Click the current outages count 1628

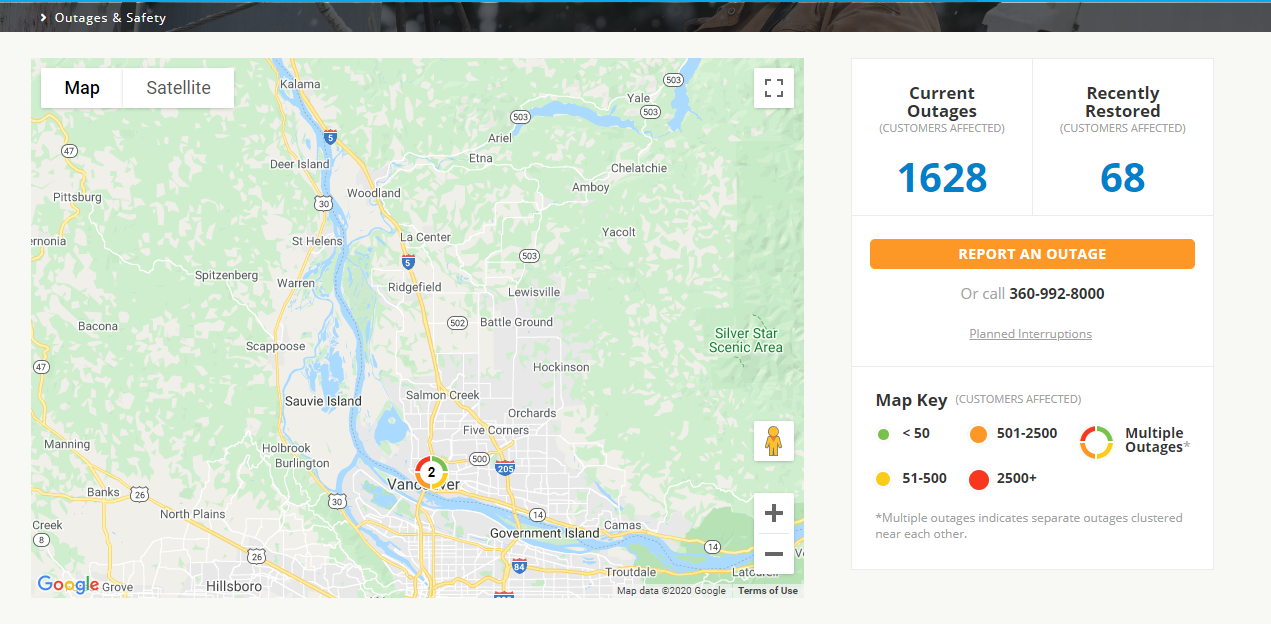coord(942,178)
